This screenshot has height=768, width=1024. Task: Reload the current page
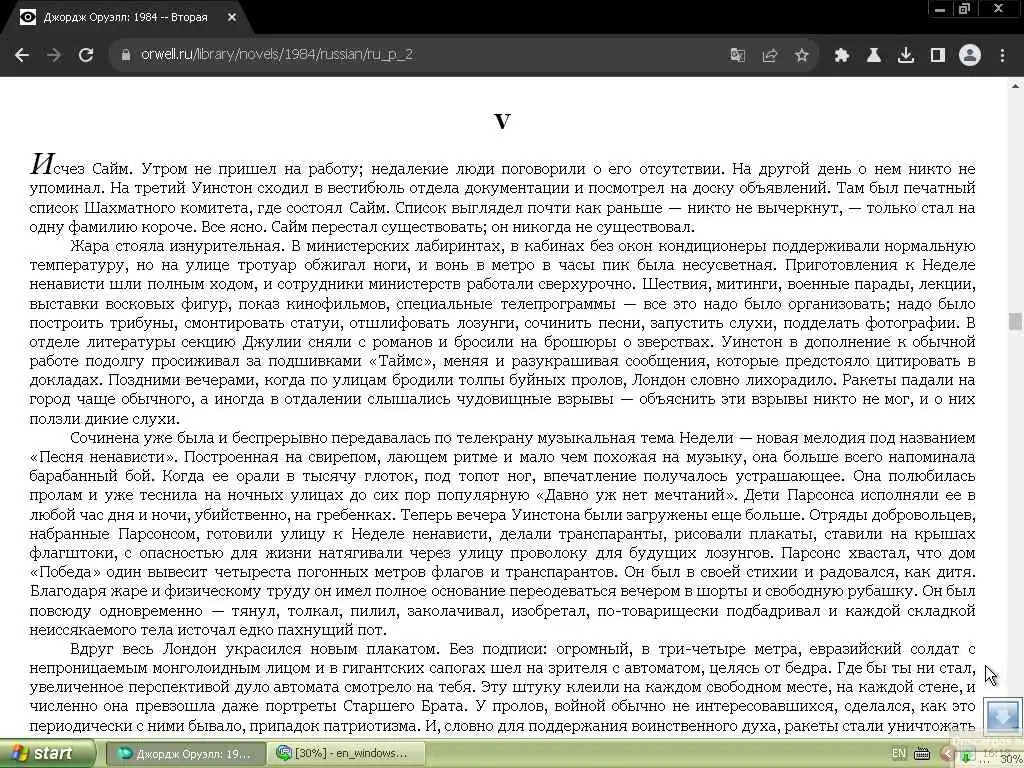86,56
